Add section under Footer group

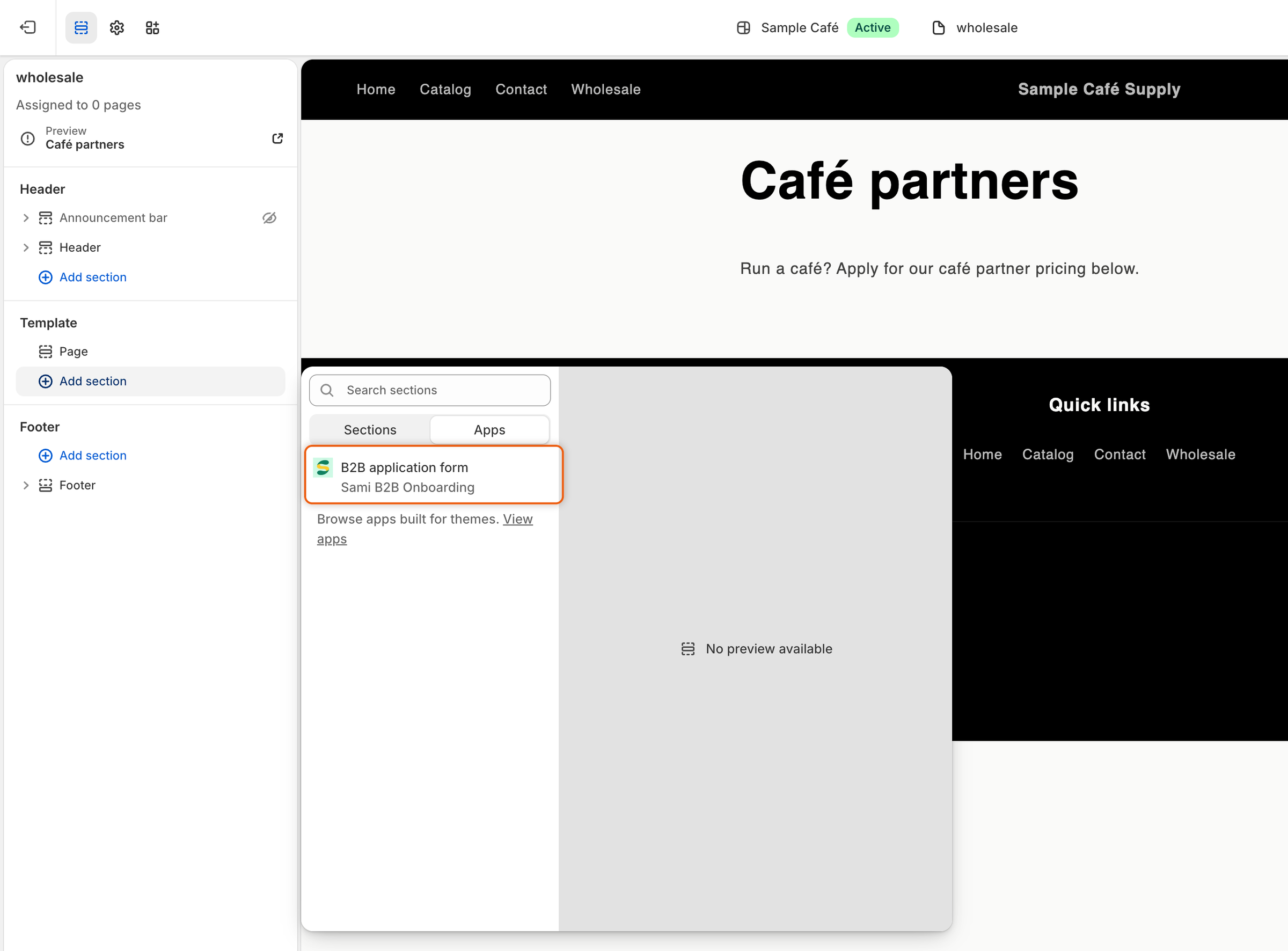(82, 456)
